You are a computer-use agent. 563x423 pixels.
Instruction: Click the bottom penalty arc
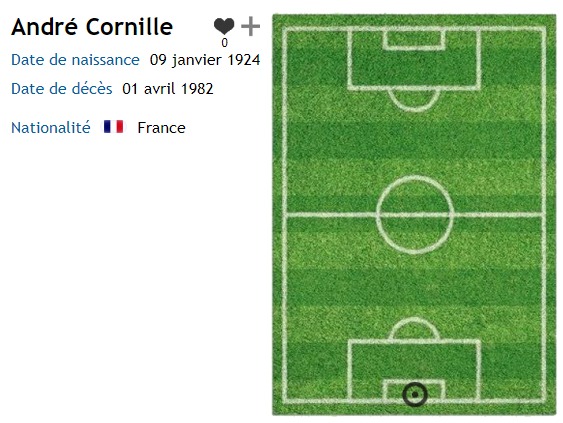tap(414, 329)
